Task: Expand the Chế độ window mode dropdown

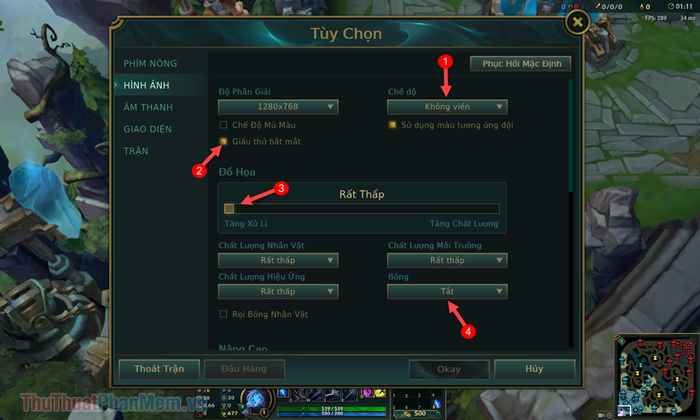Action: (x=447, y=107)
